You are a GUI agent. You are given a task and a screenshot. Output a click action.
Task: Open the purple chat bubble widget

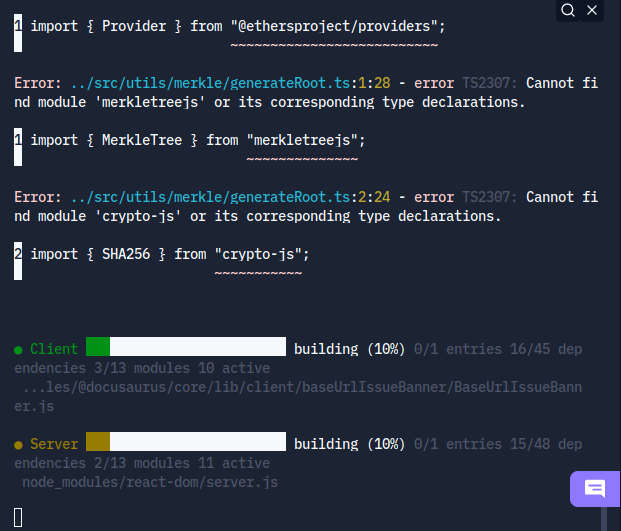pos(595,489)
